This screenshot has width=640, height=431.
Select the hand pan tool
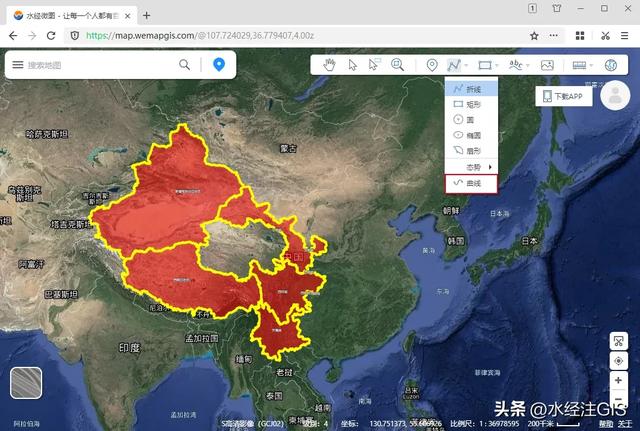(x=329, y=64)
